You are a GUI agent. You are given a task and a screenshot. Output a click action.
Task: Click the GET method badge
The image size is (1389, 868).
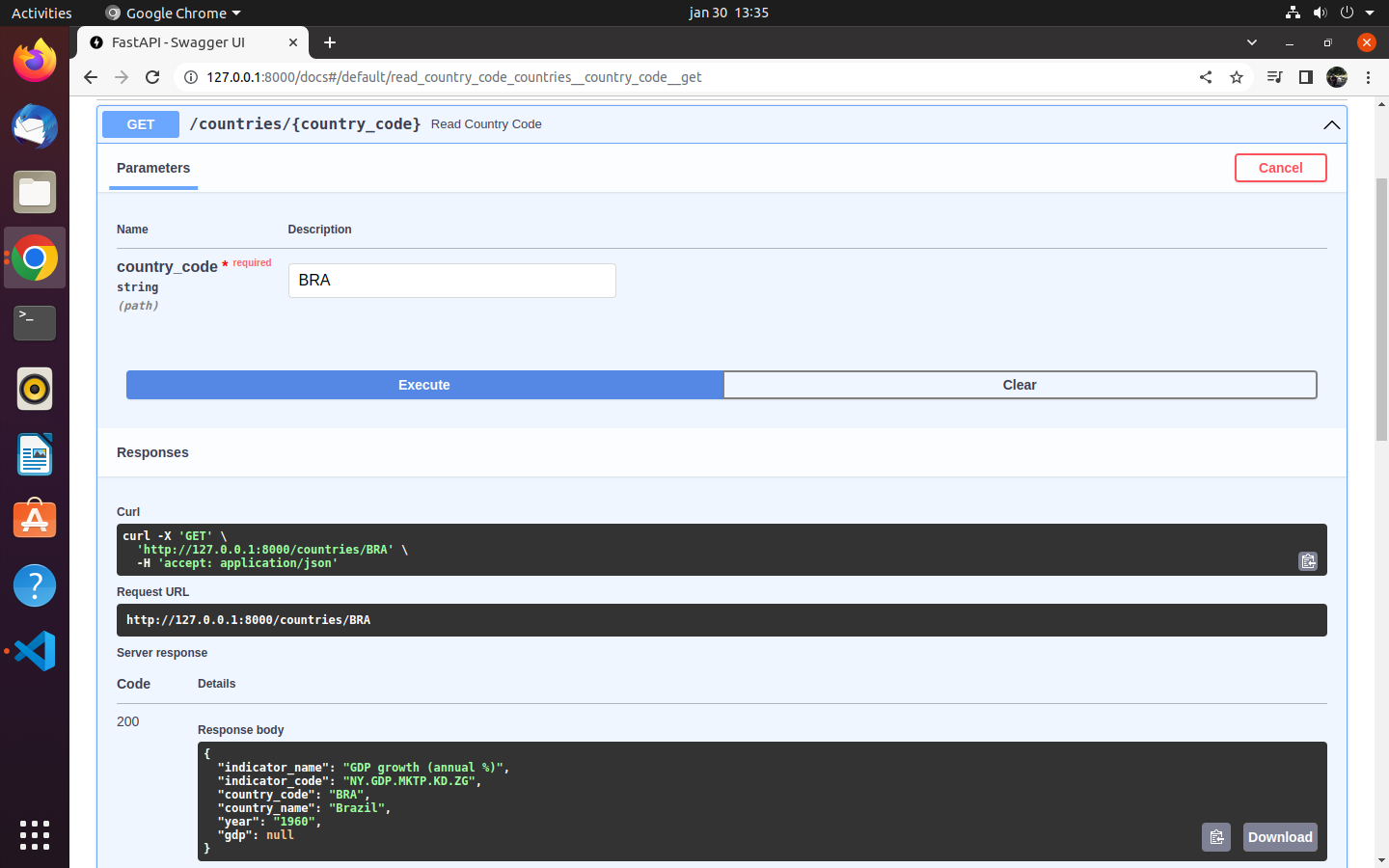coord(141,124)
